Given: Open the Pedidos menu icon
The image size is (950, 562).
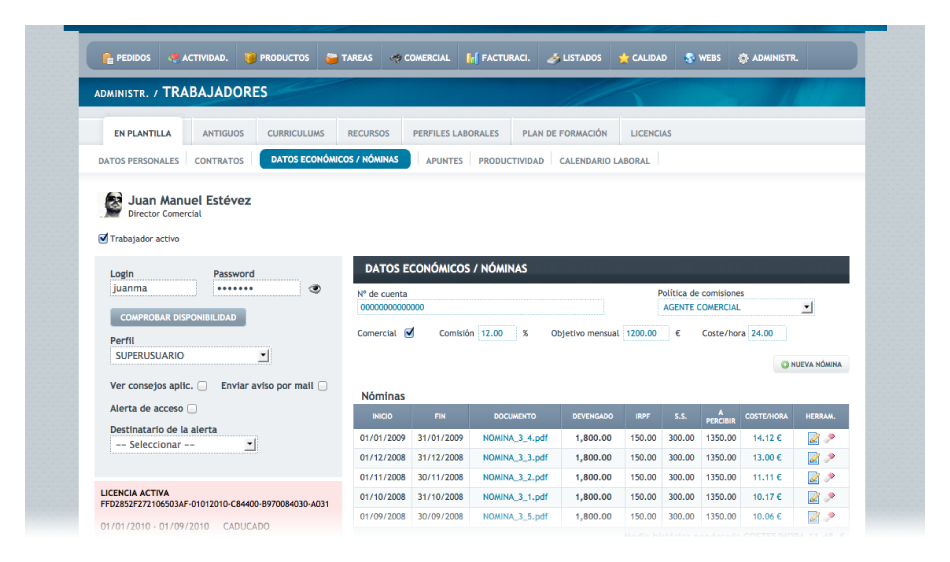Looking at the screenshot, I should tap(108, 58).
